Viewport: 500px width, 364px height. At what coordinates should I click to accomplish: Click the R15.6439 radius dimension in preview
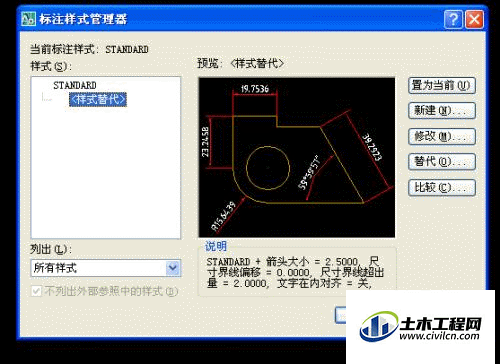point(224,216)
